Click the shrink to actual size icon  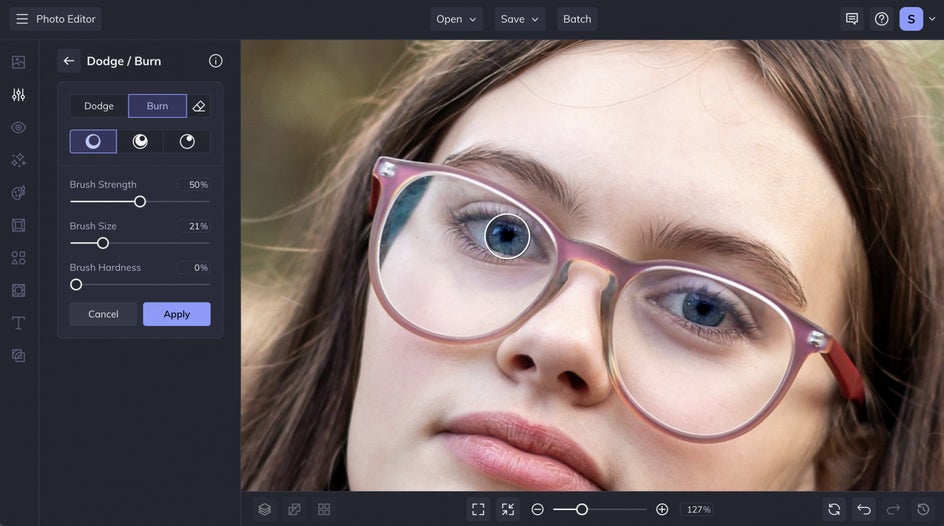click(508, 510)
